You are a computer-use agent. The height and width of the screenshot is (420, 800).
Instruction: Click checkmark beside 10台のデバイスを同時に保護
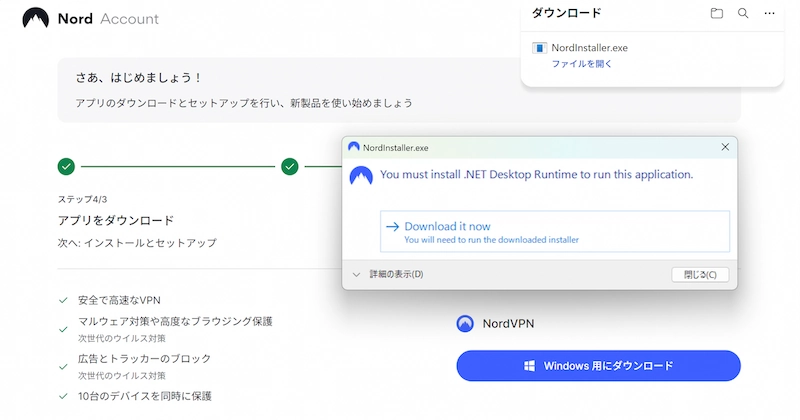(x=63, y=396)
